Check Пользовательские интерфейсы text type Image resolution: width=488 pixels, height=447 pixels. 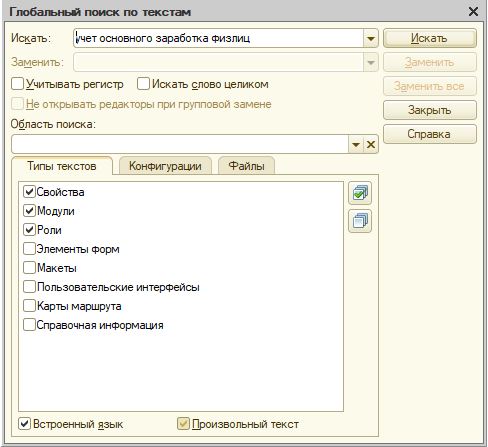[29, 287]
